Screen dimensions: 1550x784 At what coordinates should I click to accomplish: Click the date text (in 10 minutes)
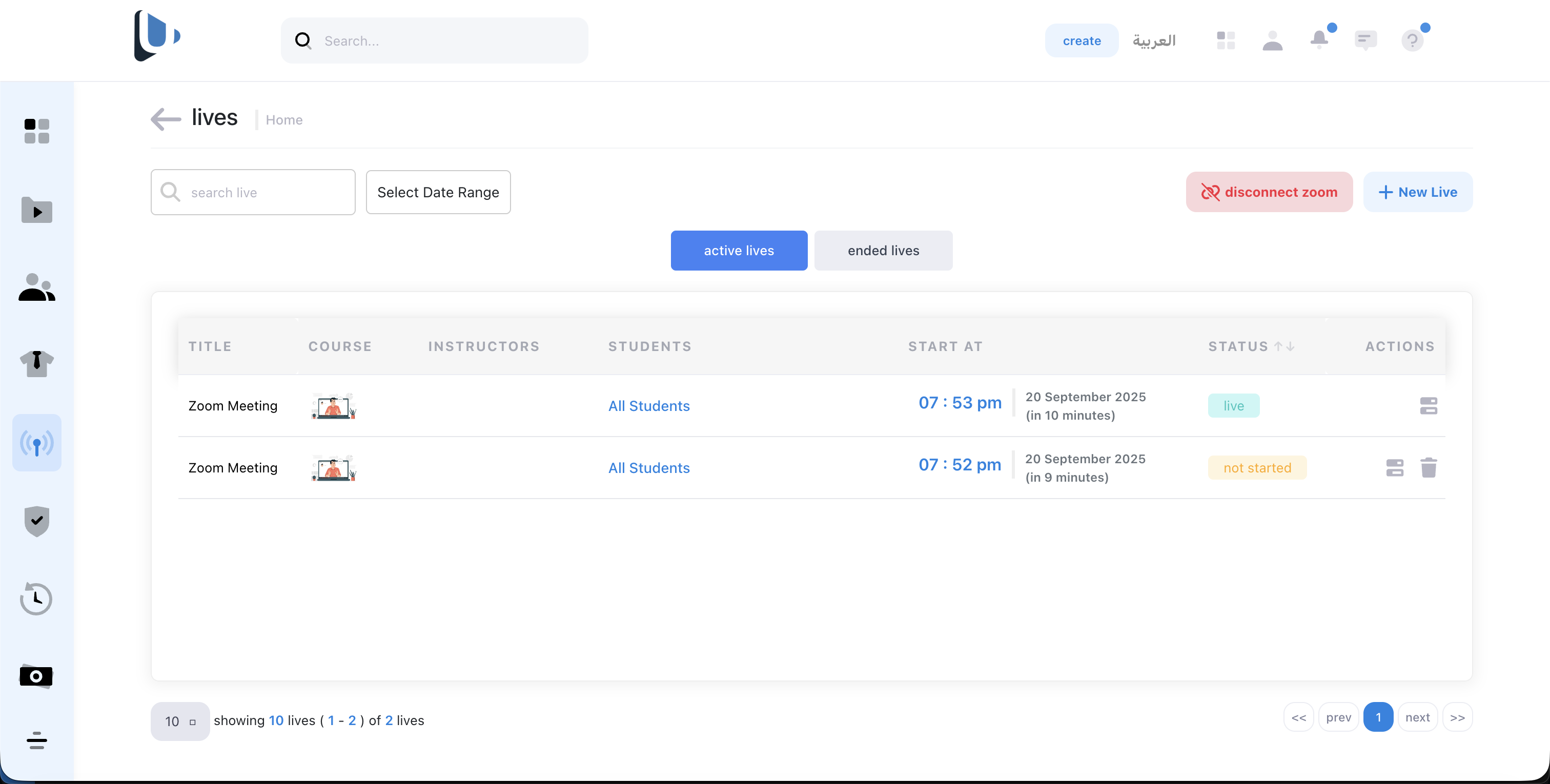pyautogui.click(x=1070, y=416)
